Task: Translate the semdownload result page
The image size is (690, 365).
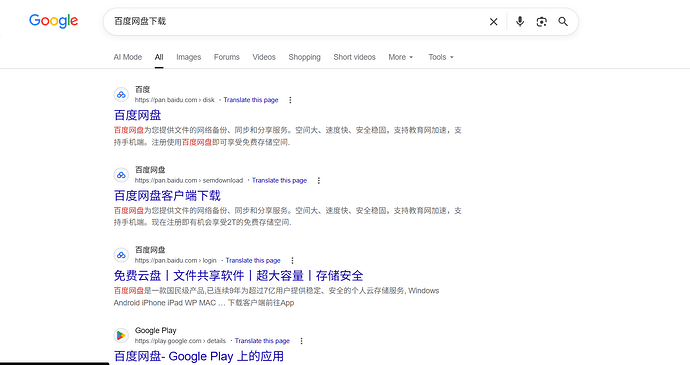Action: click(279, 181)
